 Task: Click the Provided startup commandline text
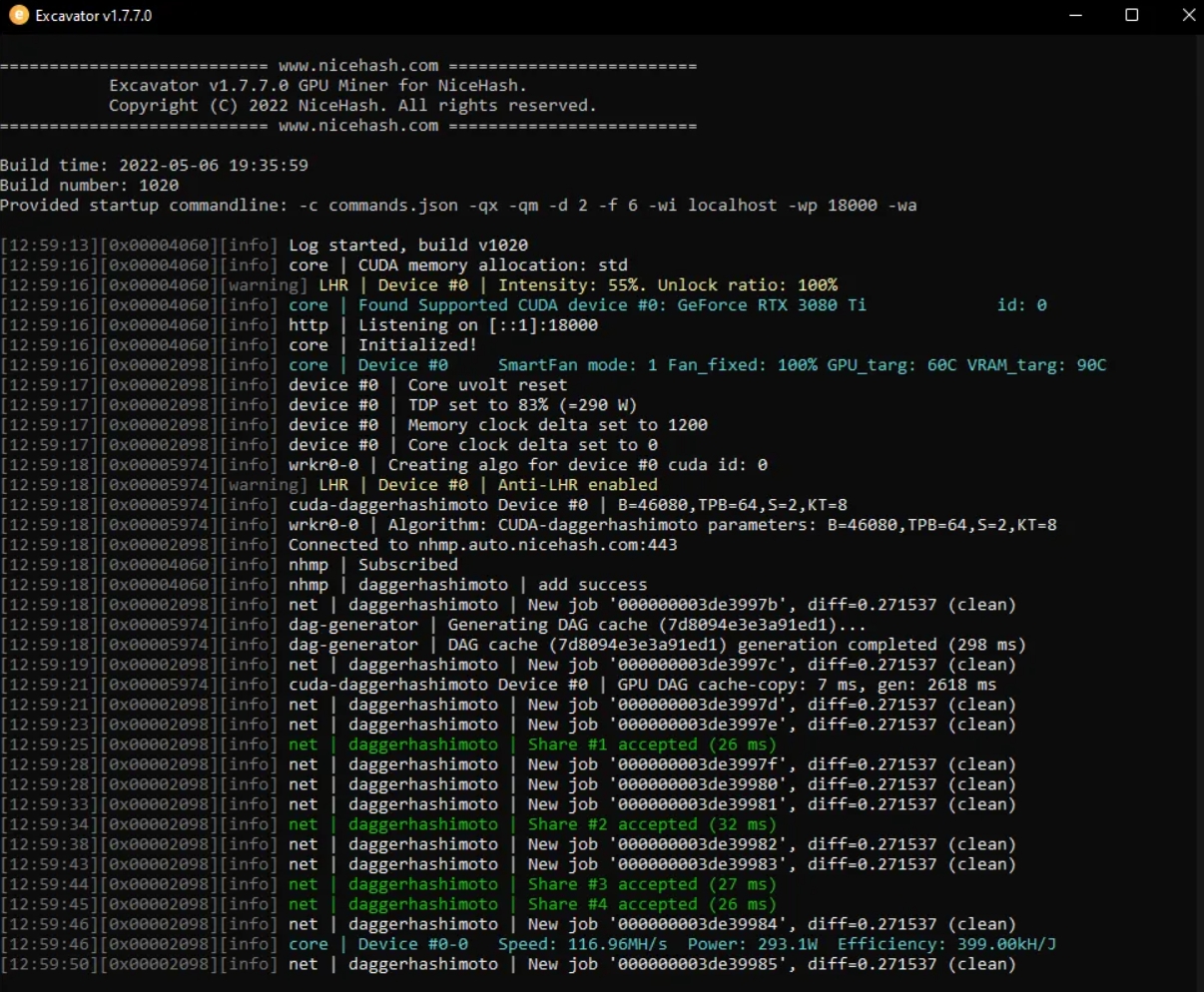458,206
